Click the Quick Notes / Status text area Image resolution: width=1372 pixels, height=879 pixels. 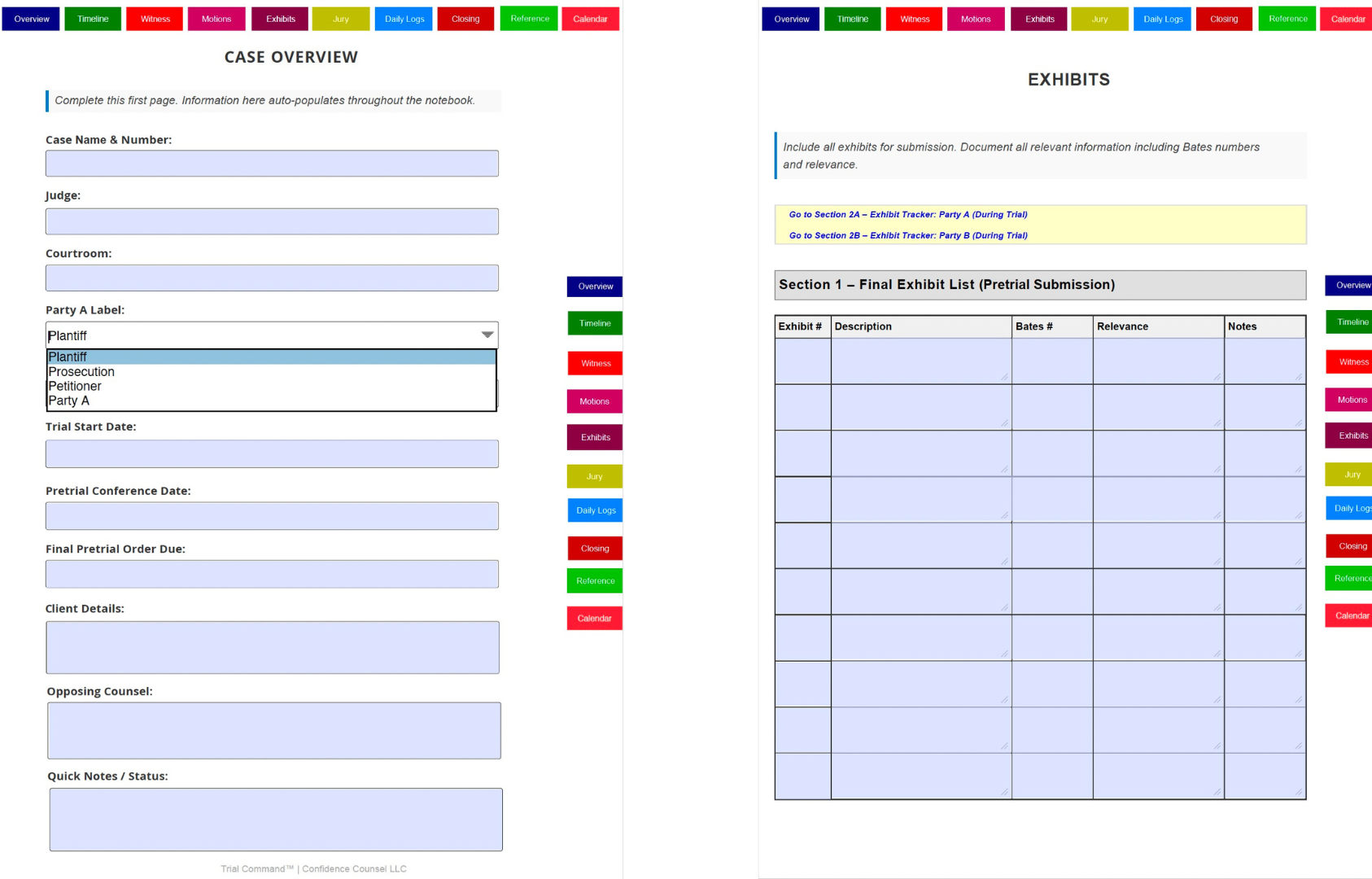pyautogui.click(x=276, y=820)
